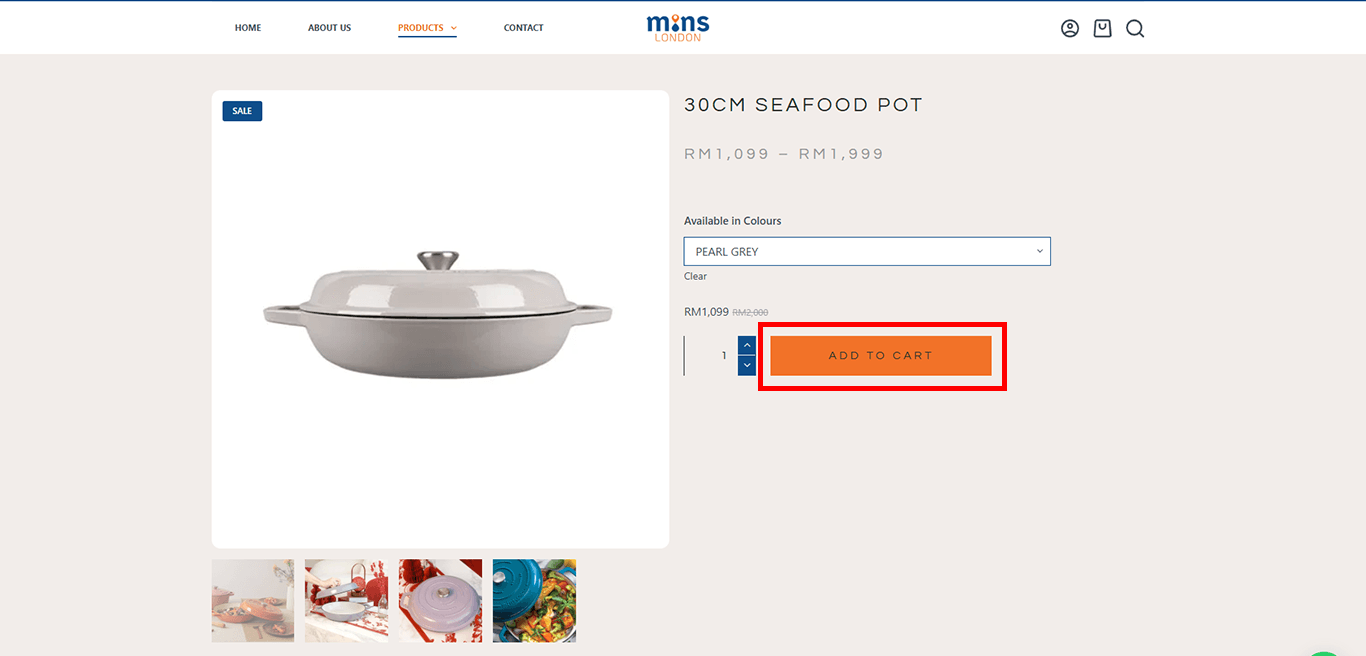1366x656 pixels.
Task: Click the SALE badge on the product image
Action: pyautogui.click(x=242, y=111)
